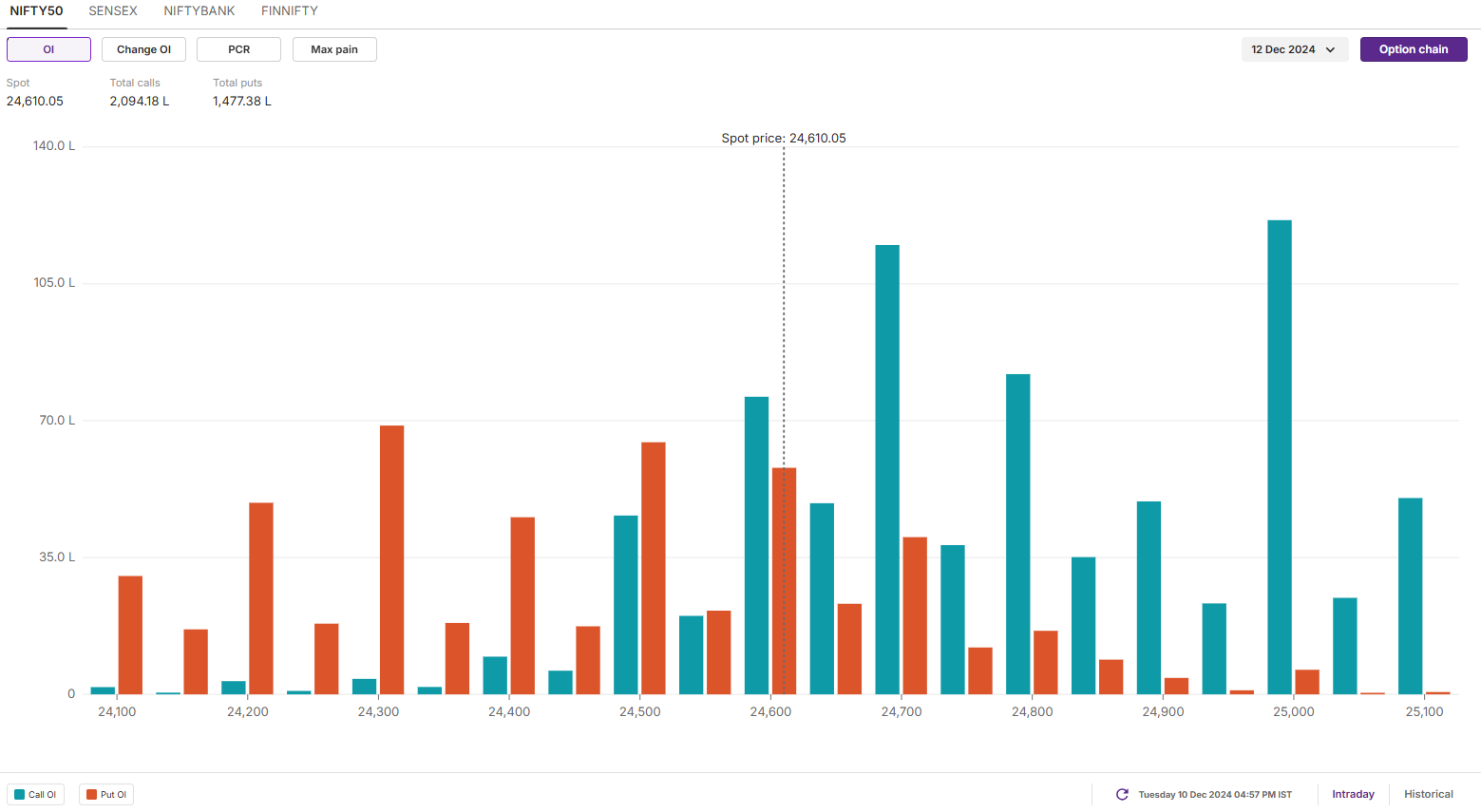Viewport: 1481px width, 812px height.
Task: Click the refresh icon beside the timestamp
Action: pyautogui.click(x=1122, y=794)
